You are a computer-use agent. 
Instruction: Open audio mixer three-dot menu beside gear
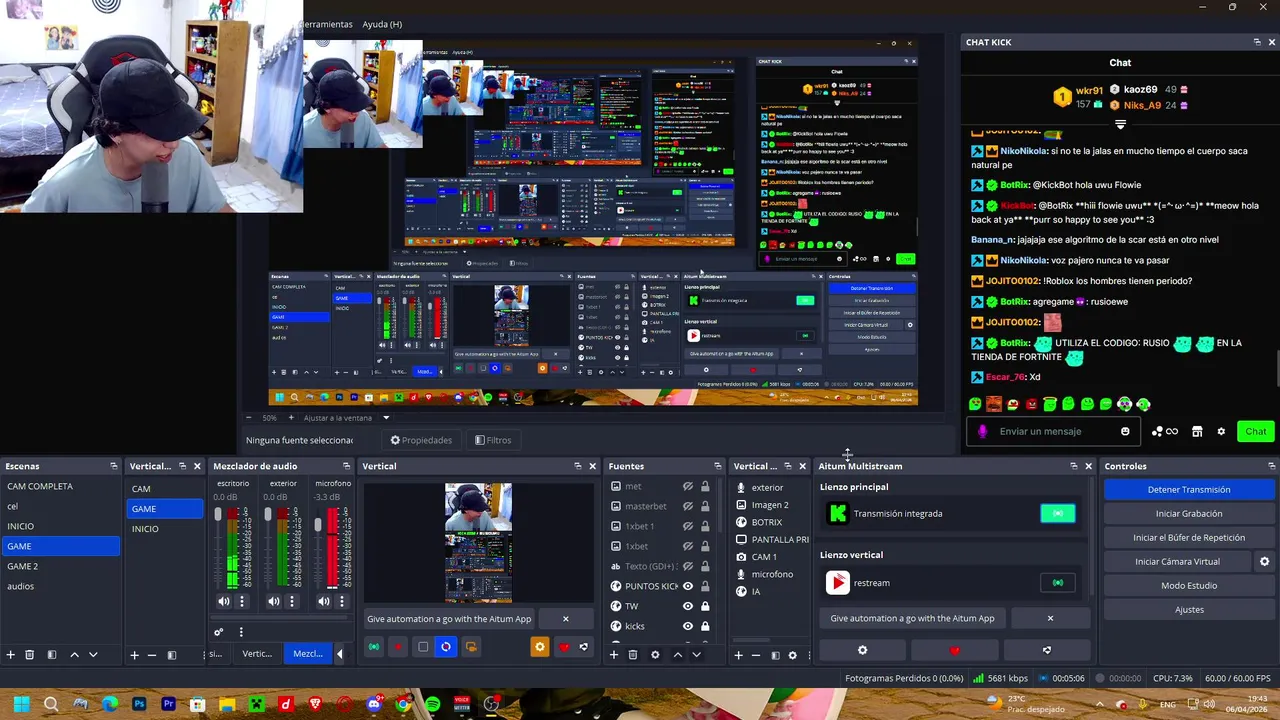240,632
